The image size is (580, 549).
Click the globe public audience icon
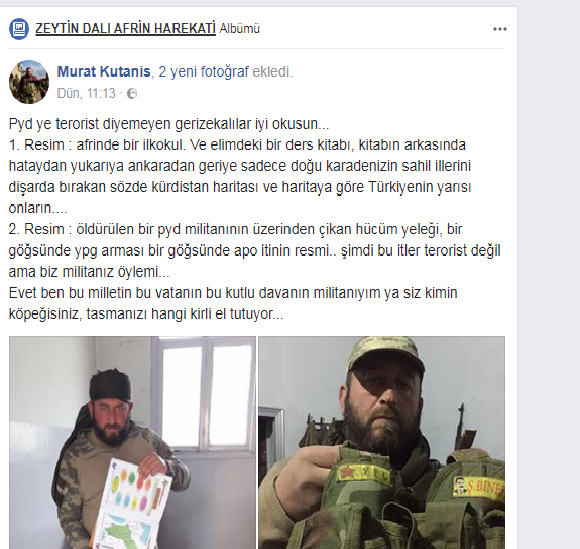click(x=132, y=94)
